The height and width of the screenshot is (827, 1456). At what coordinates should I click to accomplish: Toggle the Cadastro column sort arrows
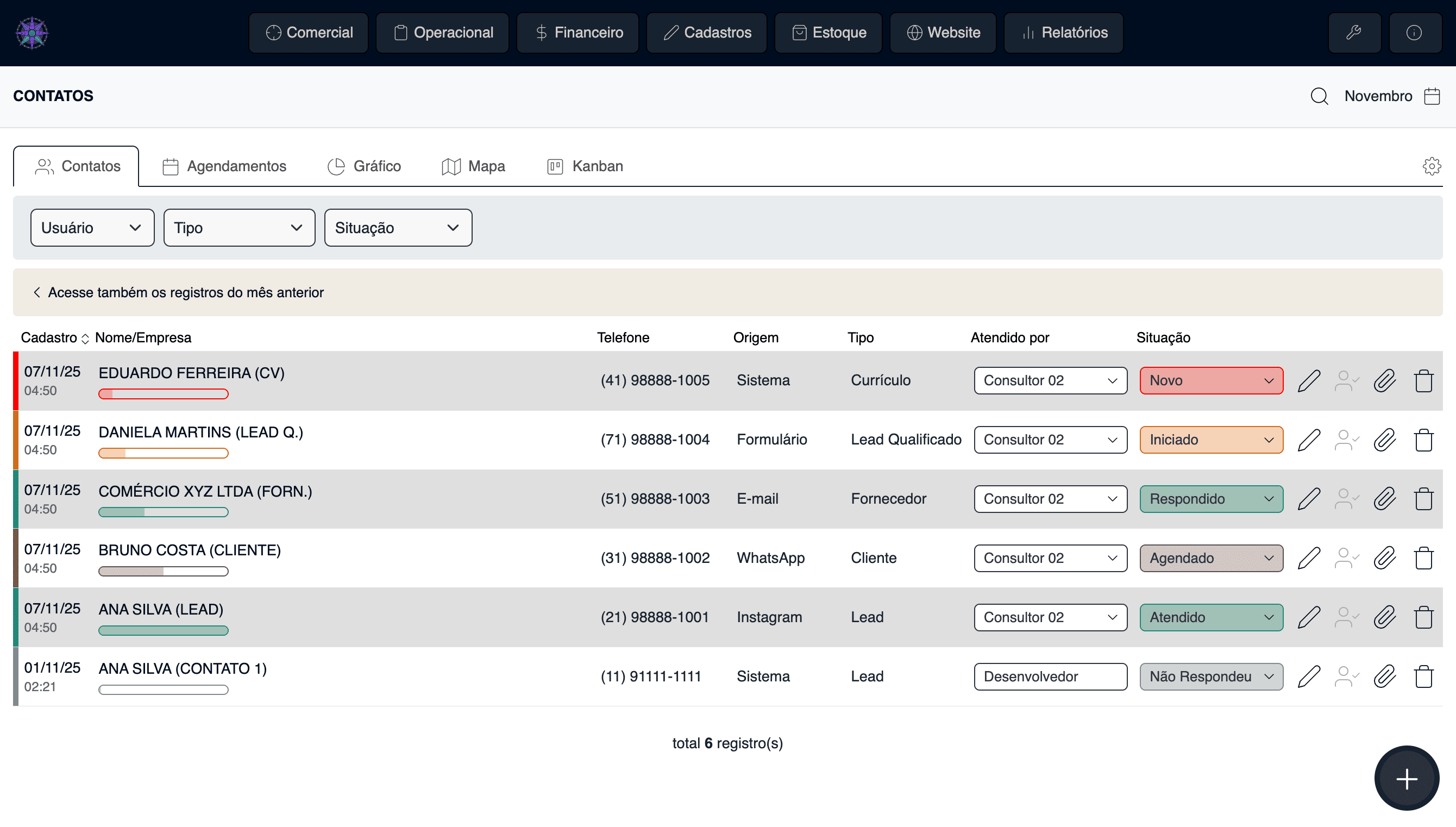click(86, 338)
